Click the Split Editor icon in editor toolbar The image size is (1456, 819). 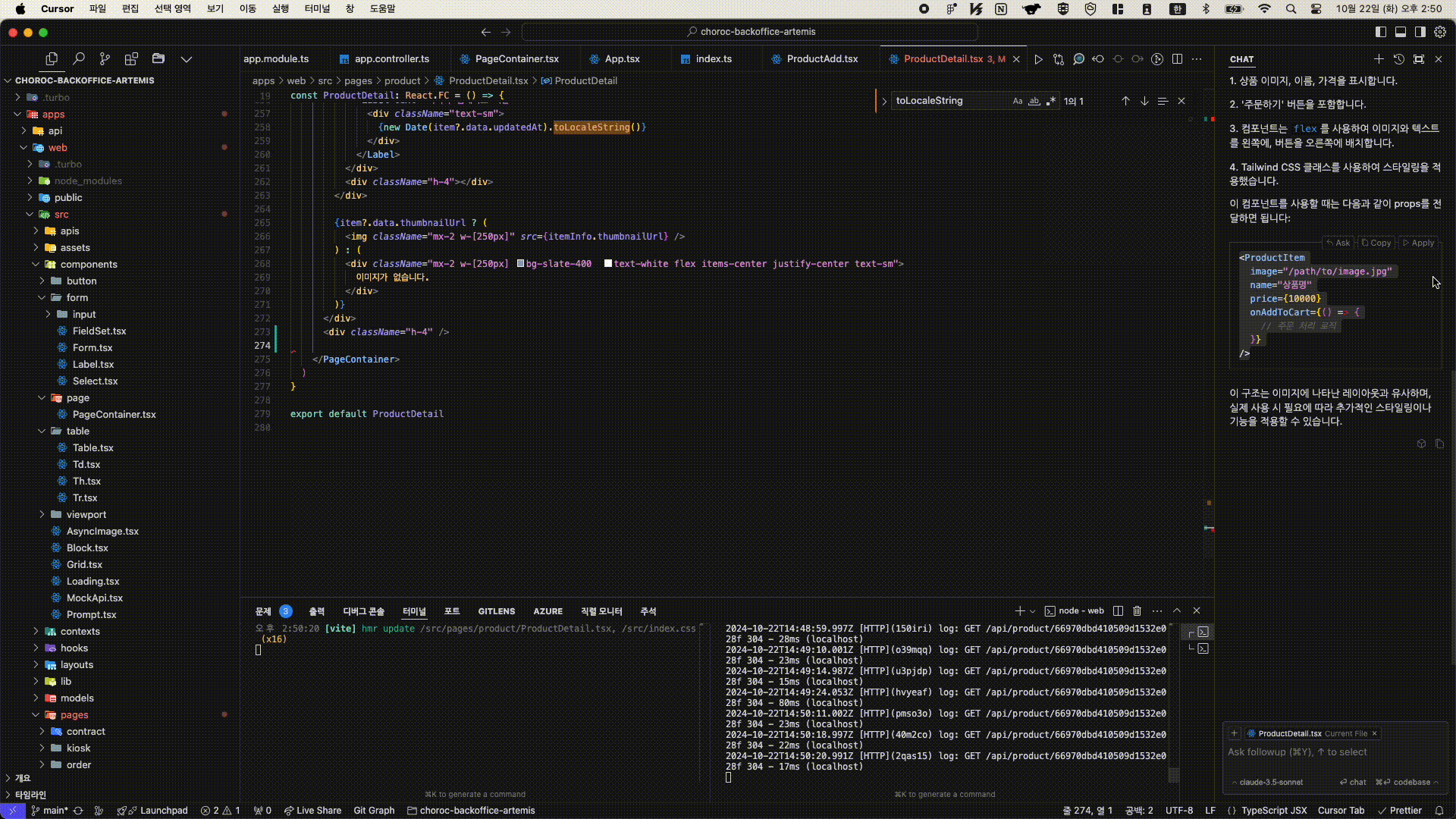1177,59
